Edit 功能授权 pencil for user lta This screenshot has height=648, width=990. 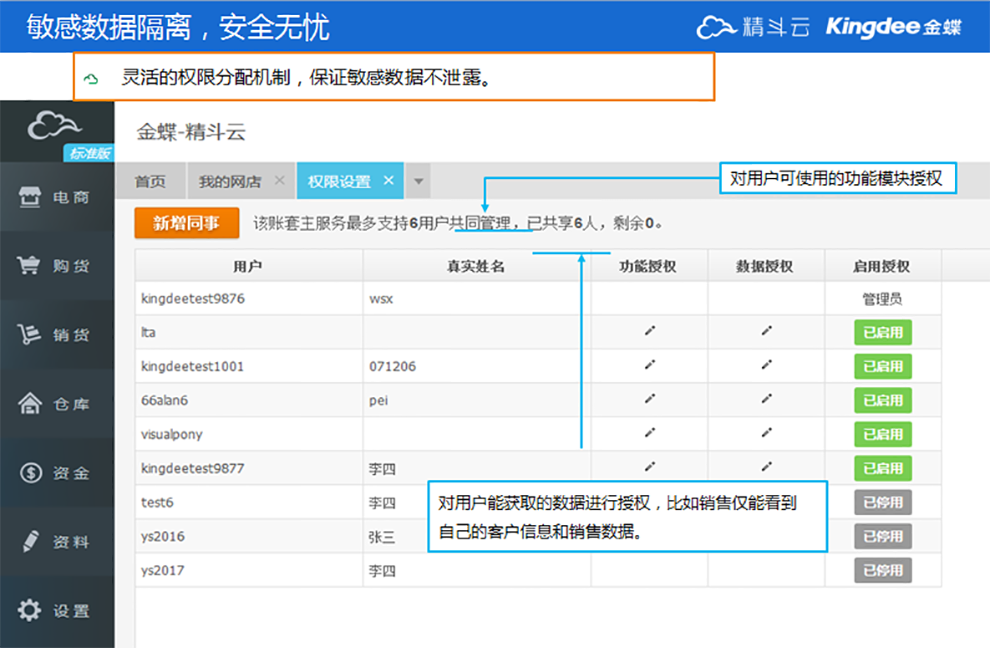point(650,330)
